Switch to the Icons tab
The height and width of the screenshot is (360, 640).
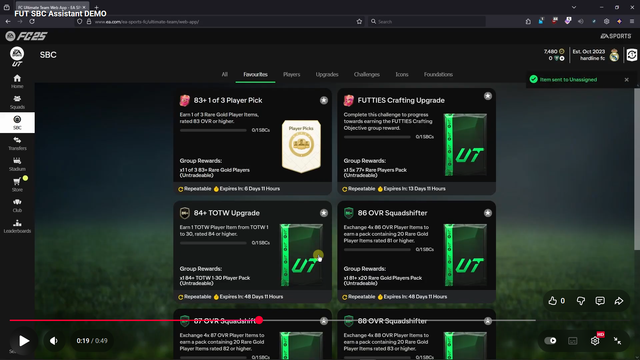[x=402, y=74]
